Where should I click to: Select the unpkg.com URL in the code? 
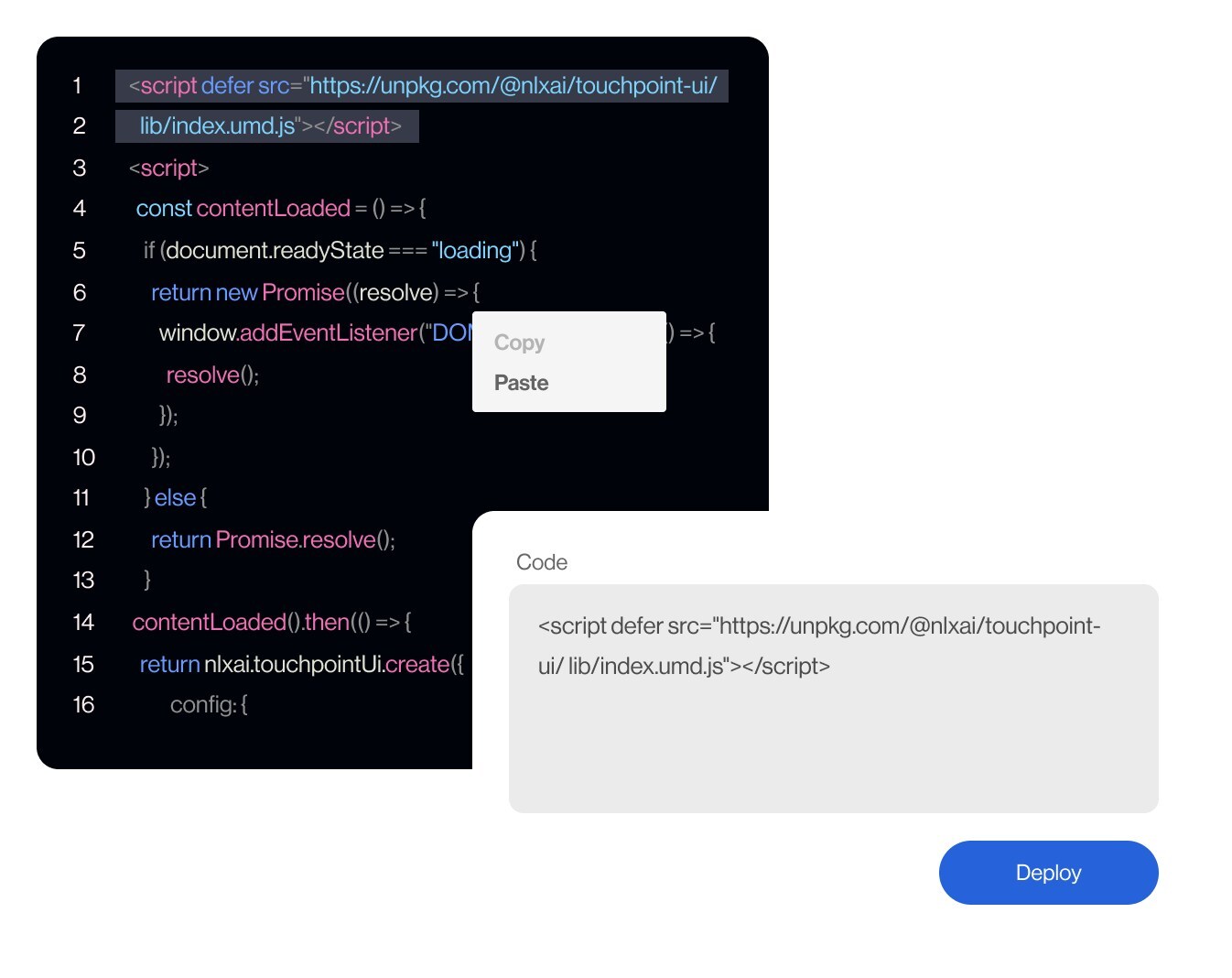pos(511,85)
